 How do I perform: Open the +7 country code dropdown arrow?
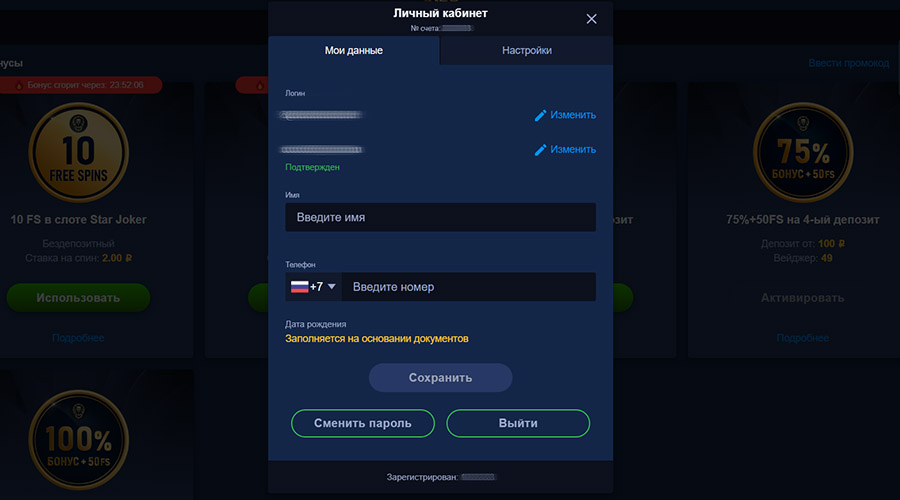click(x=332, y=287)
